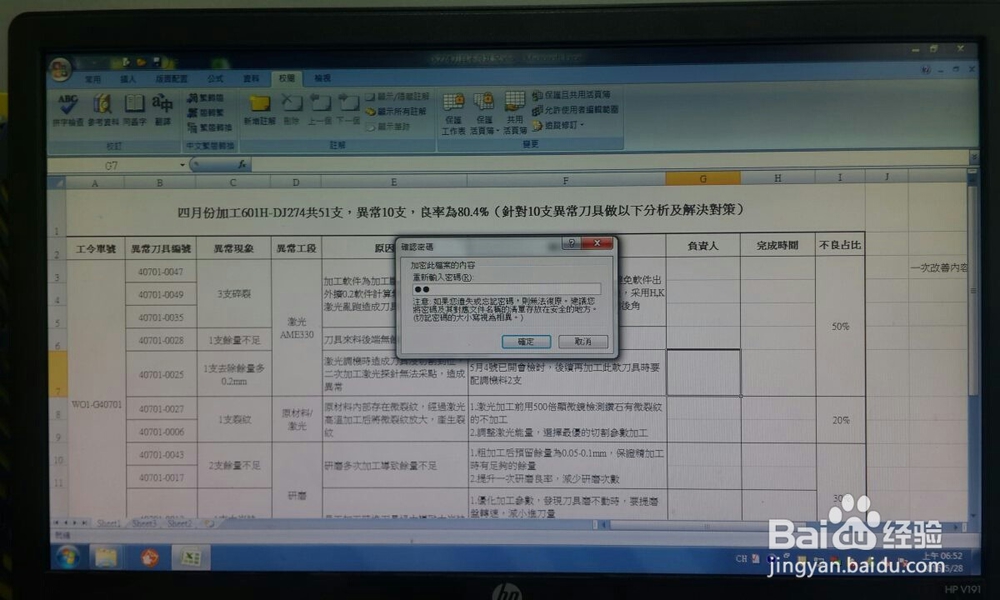This screenshot has height=600, width=1000.
Task: Click the 翻譯 translate icon
Action: point(163,109)
